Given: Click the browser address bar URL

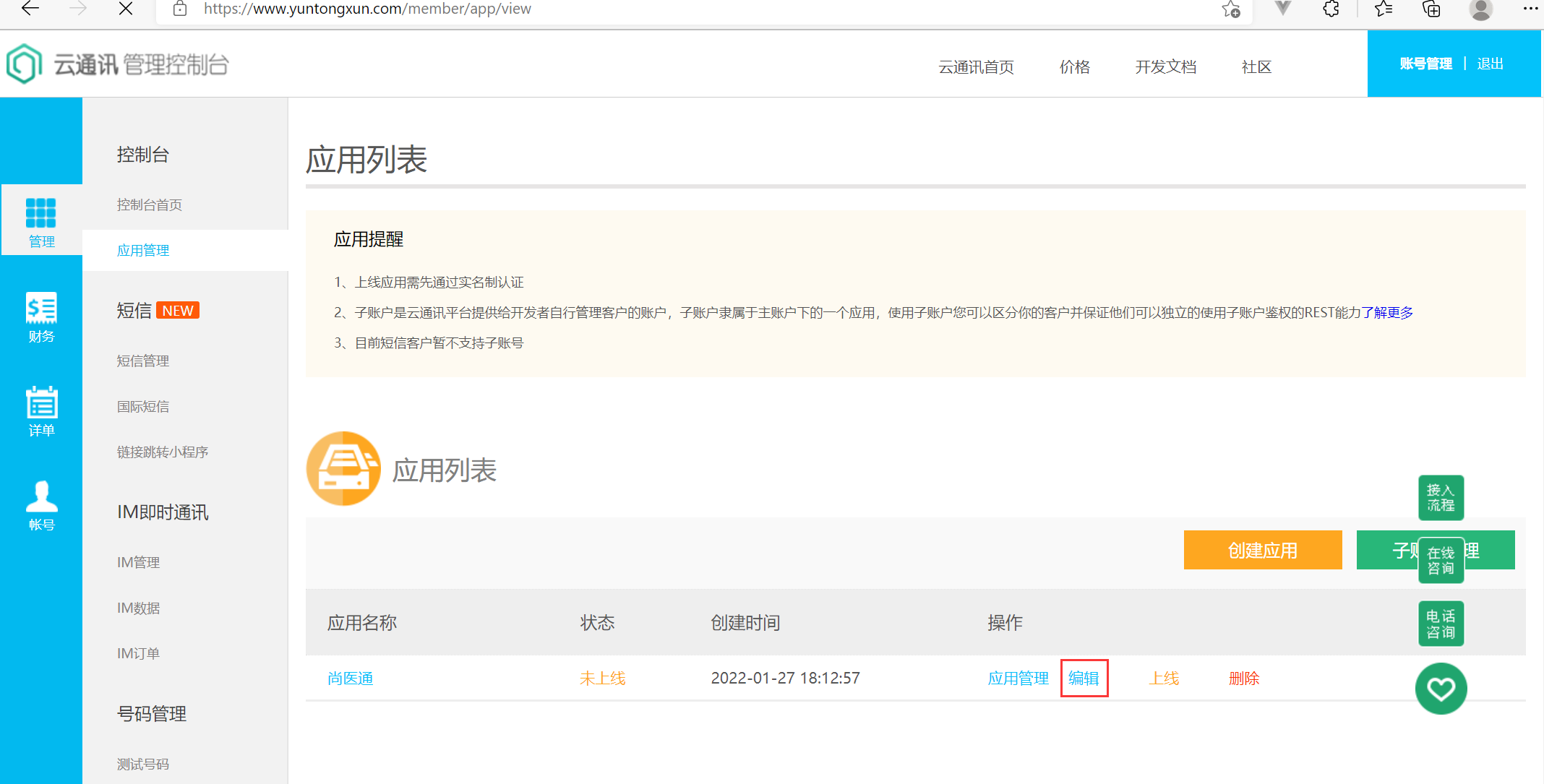Looking at the screenshot, I should click(367, 9).
